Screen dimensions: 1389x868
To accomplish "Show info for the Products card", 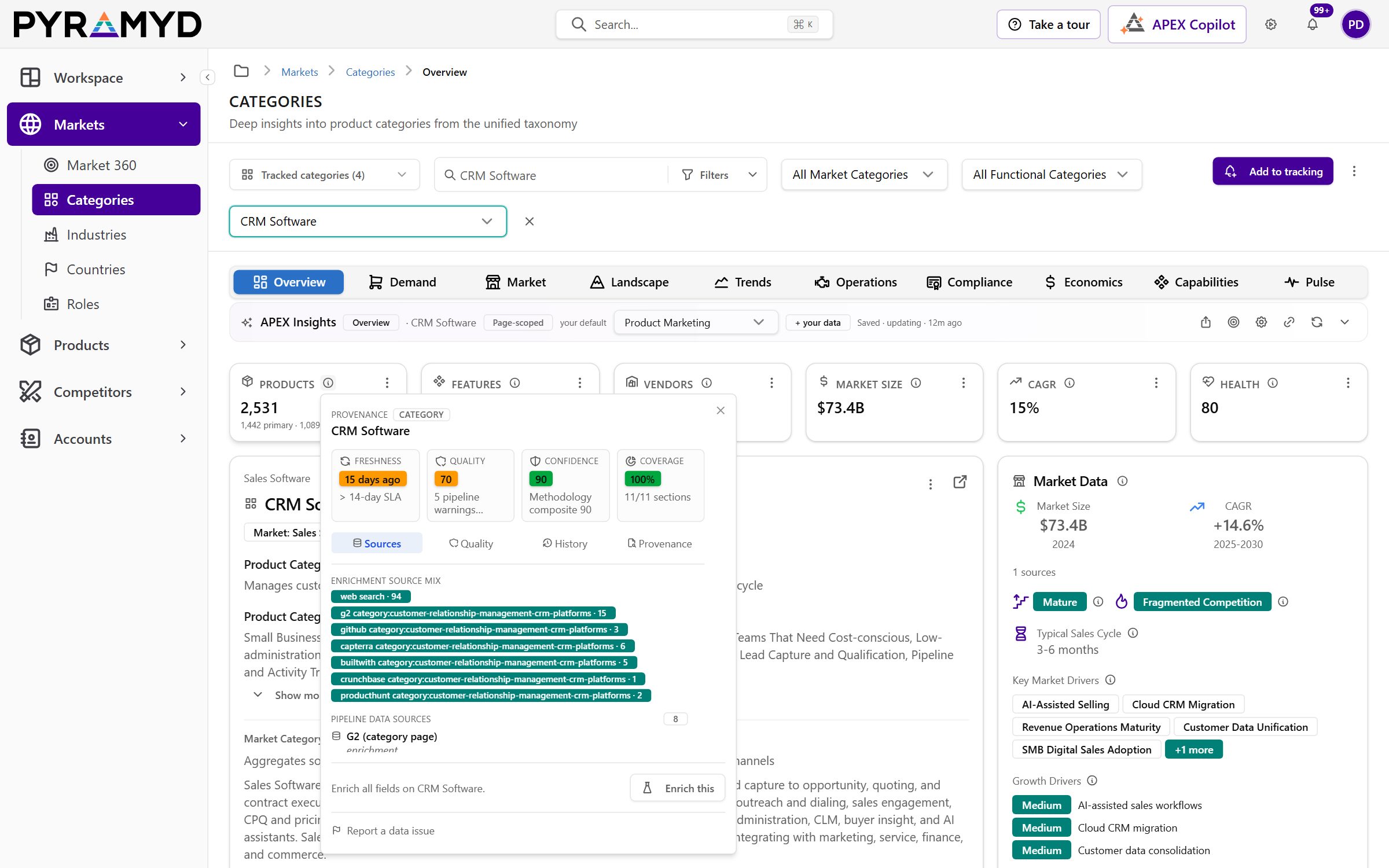I will coord(328,383).
